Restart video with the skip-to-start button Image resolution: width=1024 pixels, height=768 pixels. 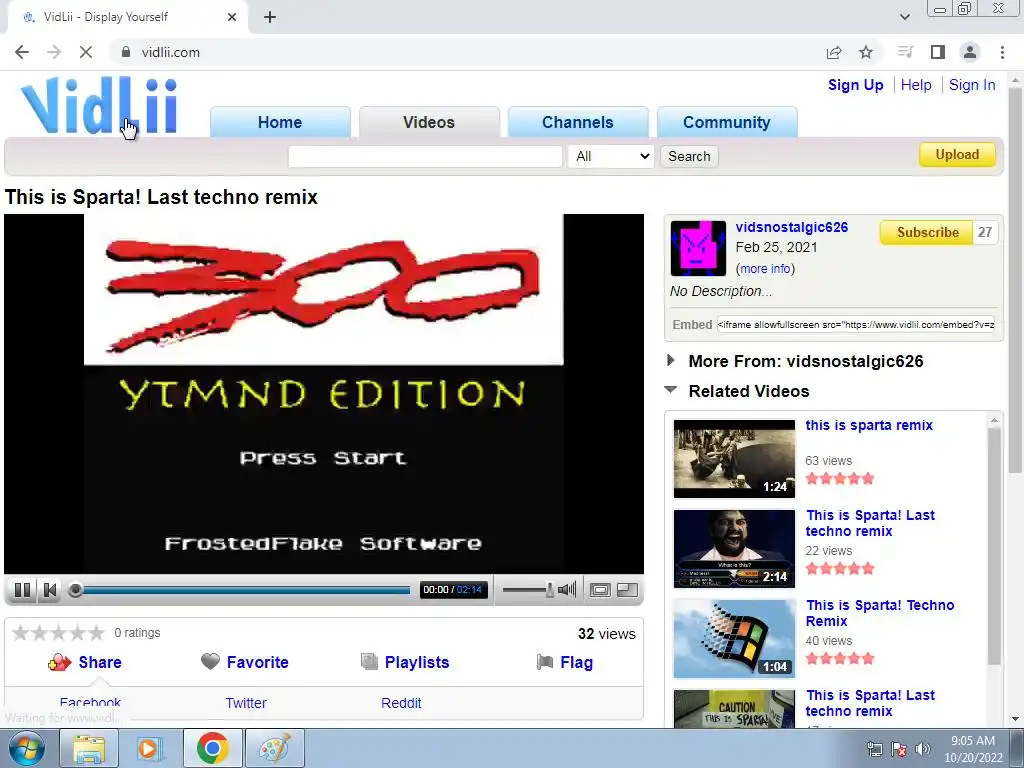coord(50,590)
